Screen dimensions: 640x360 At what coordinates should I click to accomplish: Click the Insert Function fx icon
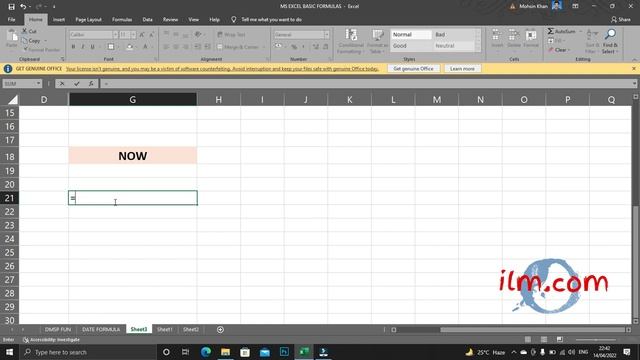pyautogui.click(x=91, y=84)
